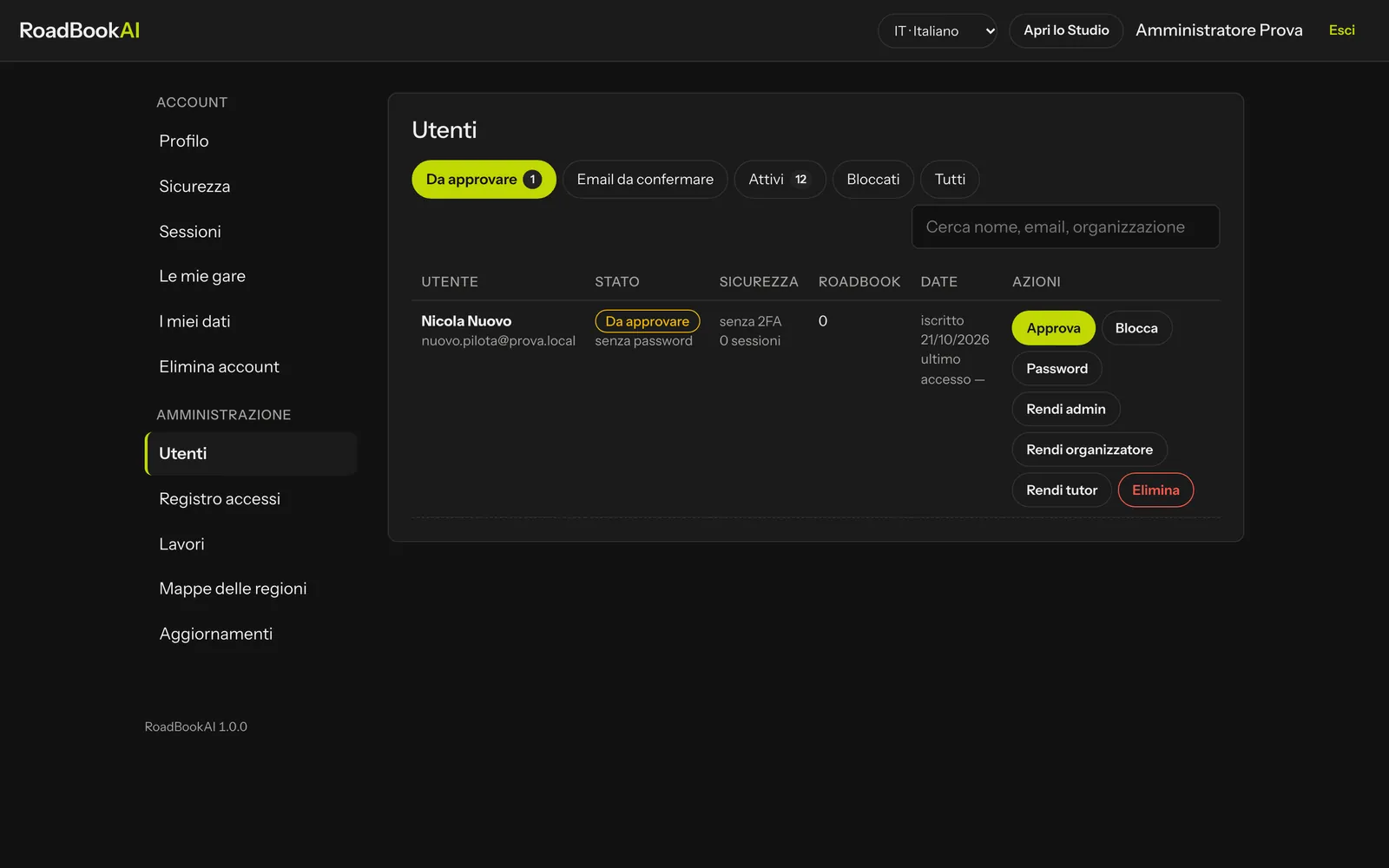Open I miei dati page

251,321
